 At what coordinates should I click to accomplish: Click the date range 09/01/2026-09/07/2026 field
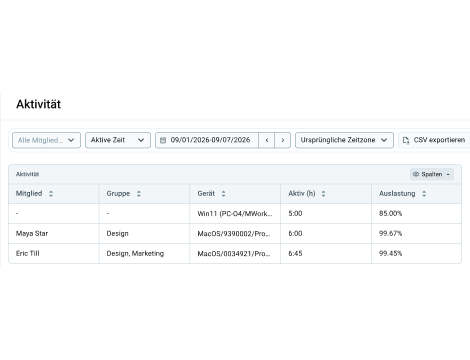tap(207, 140)
